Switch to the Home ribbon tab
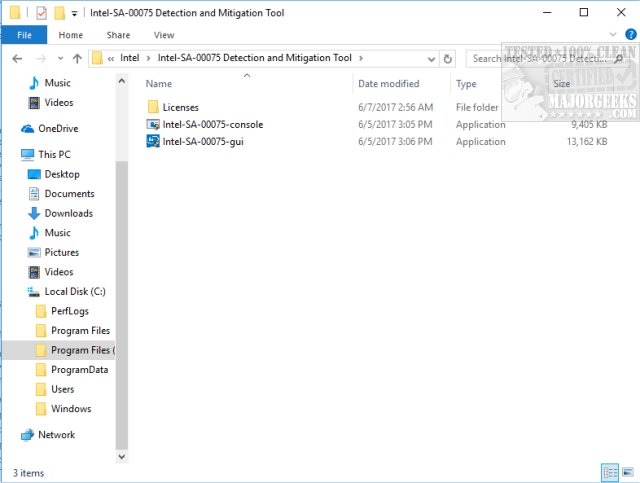The width and height of the screenshot is (640, 483). coord(71,35)
